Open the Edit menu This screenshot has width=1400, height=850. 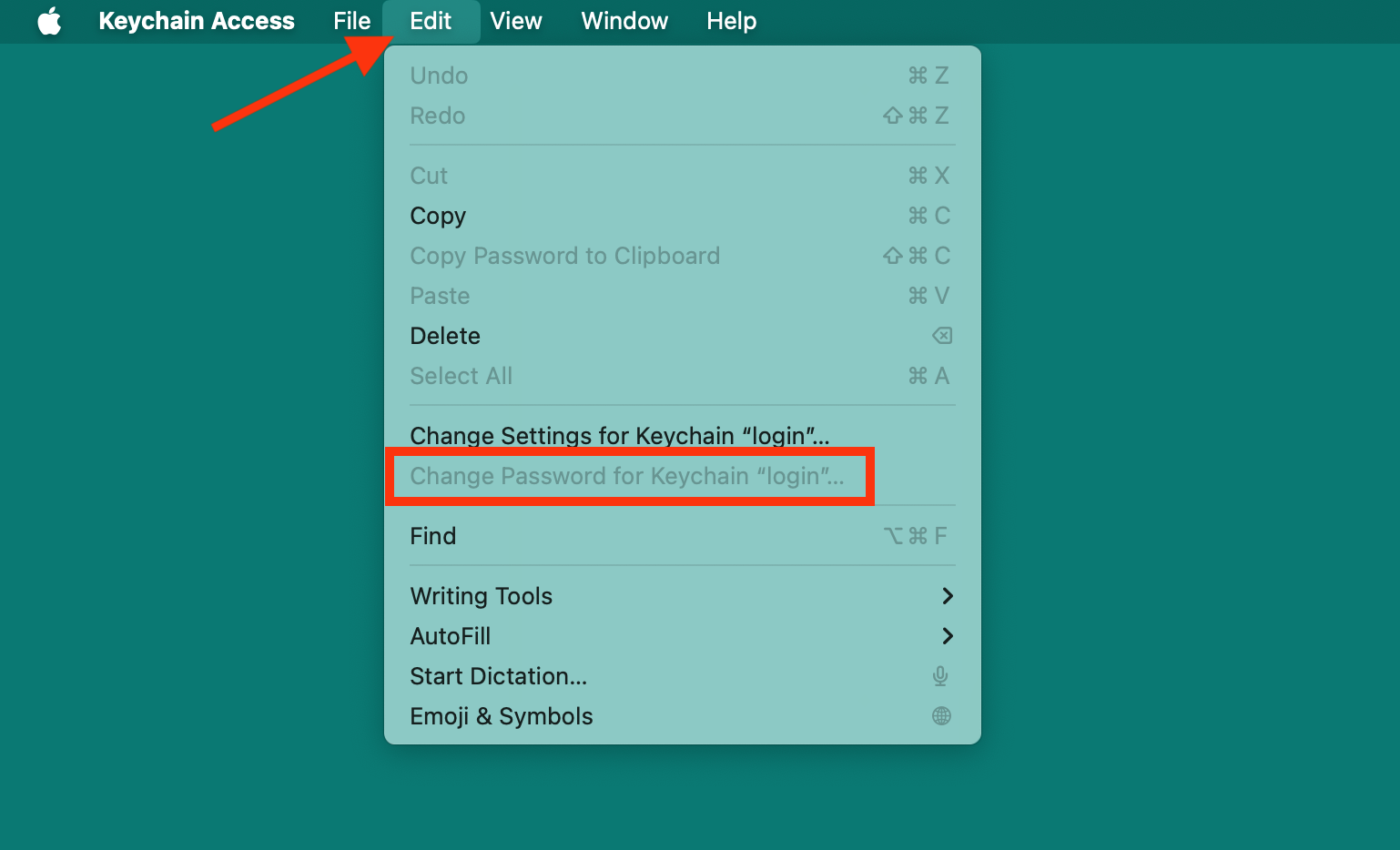(431, 21)
